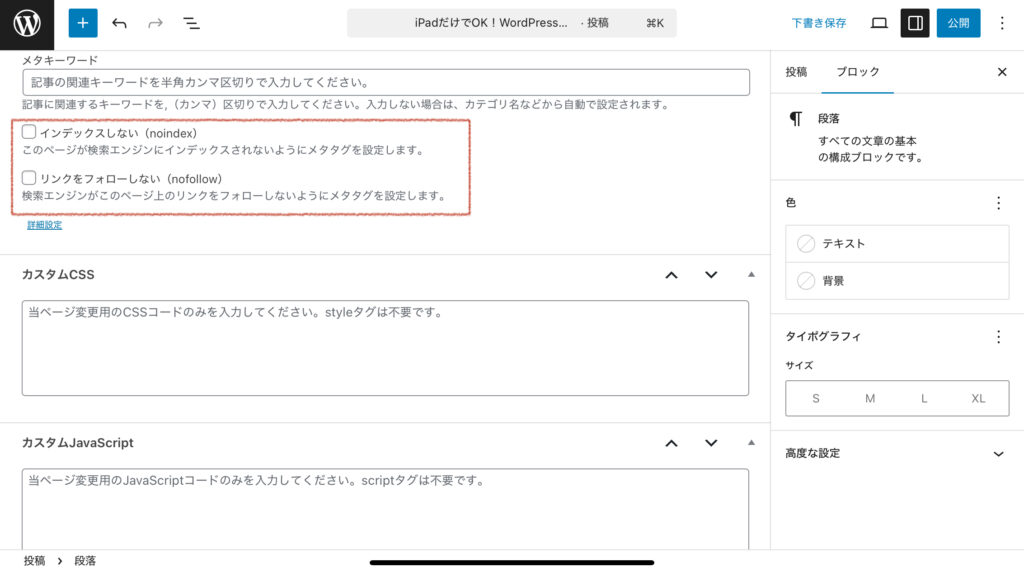The image size is (1024, 572).
Task: Select font size XL
Action: pyautogui.click(x=978, y=398)
